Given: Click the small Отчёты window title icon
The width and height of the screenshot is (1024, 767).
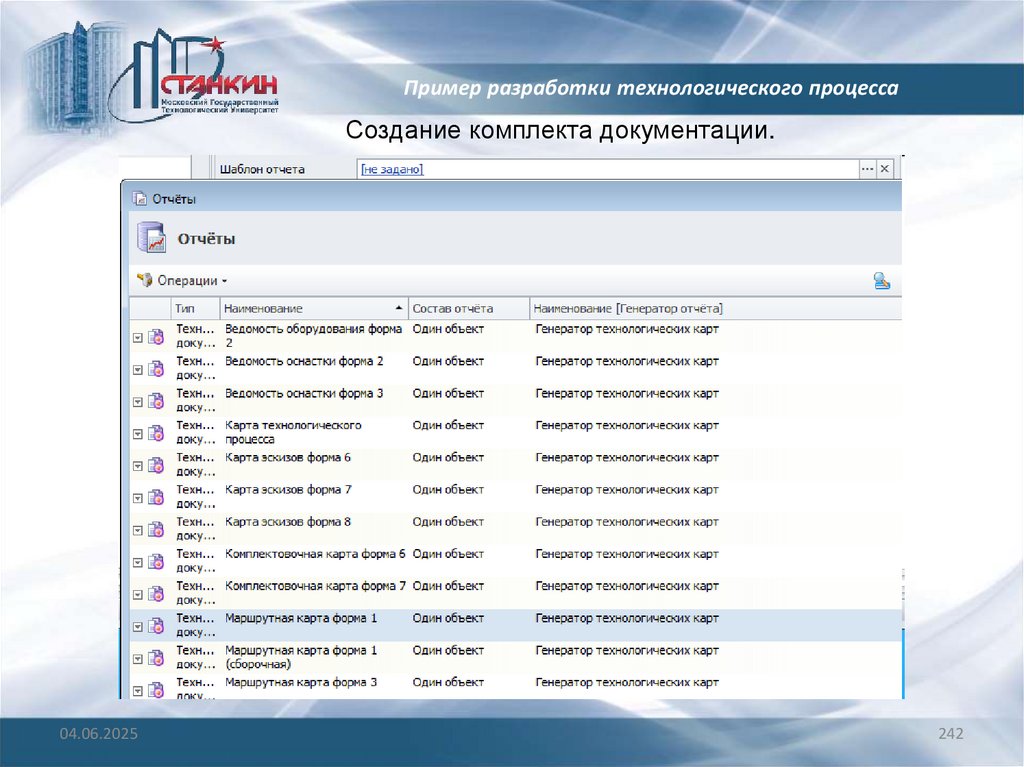Looking at the screenshot, I should [x=140, y=199].
